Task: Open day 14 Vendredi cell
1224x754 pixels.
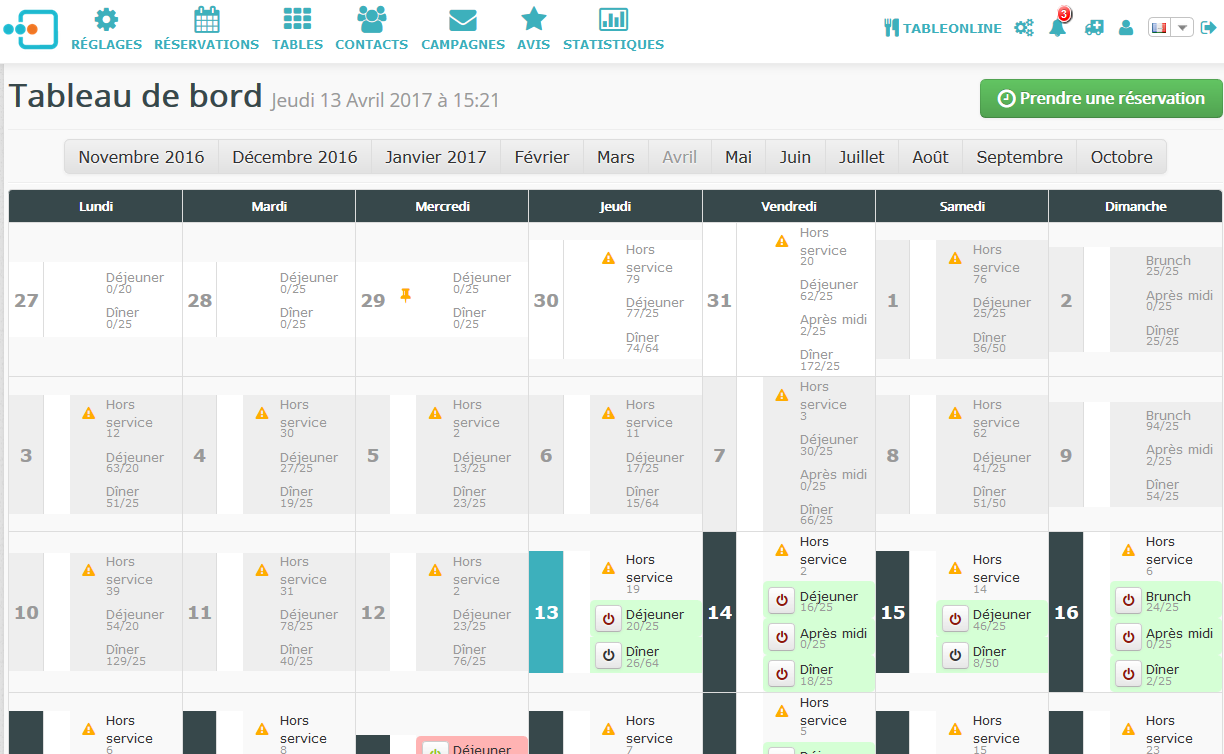Action: pos(720,612)
